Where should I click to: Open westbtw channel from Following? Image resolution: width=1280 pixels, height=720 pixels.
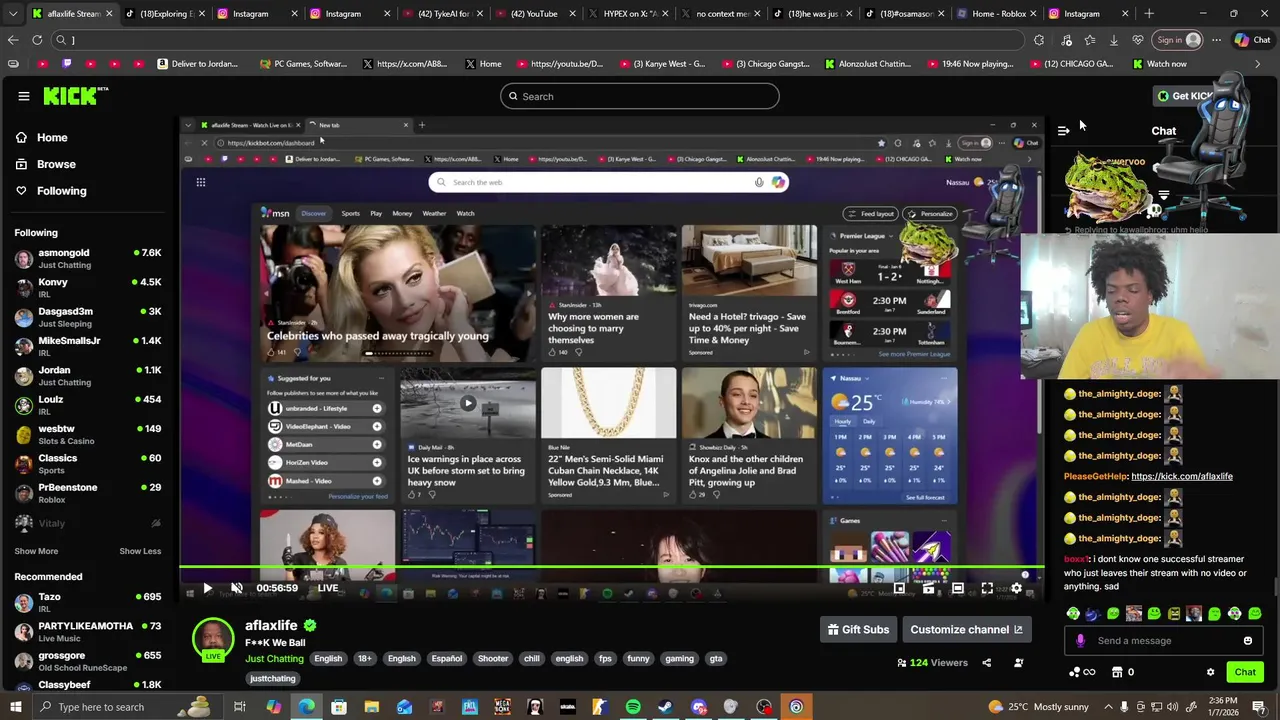[88, 434]
